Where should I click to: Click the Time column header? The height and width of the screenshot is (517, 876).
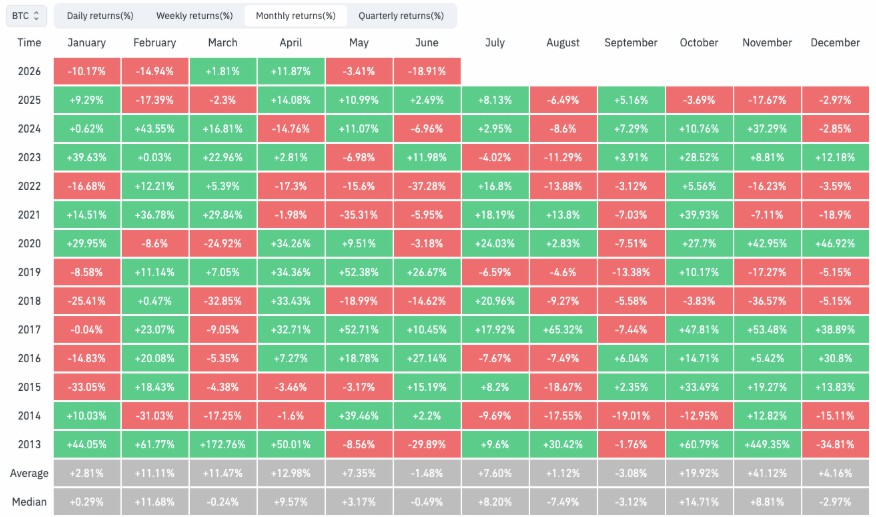[x=29, y=42]
